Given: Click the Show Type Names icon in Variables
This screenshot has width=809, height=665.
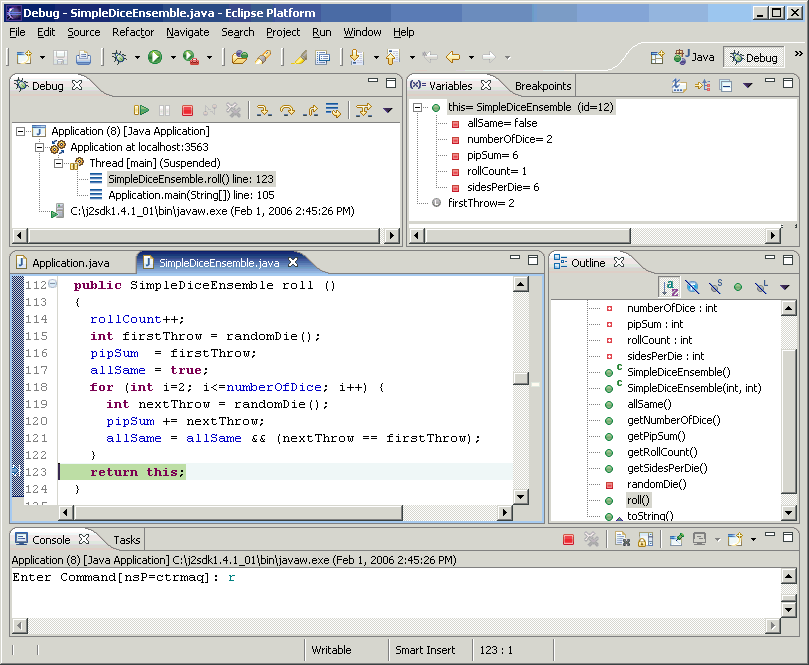Looking at the screenshot, I should tap(679, 85).
